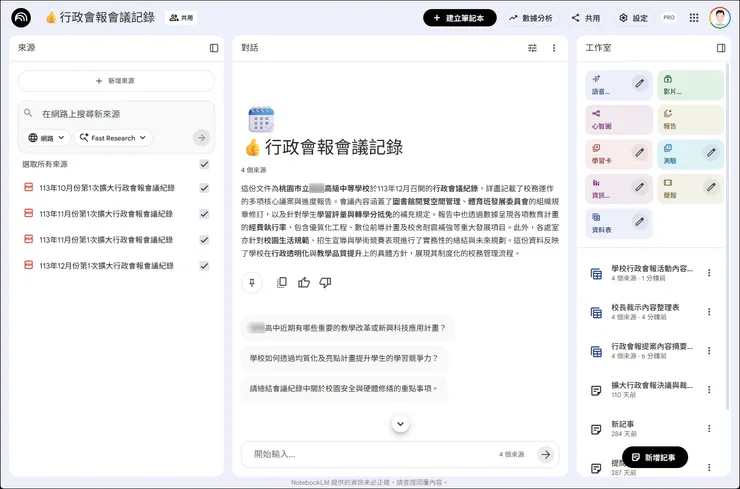This screenshot has height=489, width=740.
Task: Open the Fast Research mode dropdown
Action: click(x=113, y=138)
